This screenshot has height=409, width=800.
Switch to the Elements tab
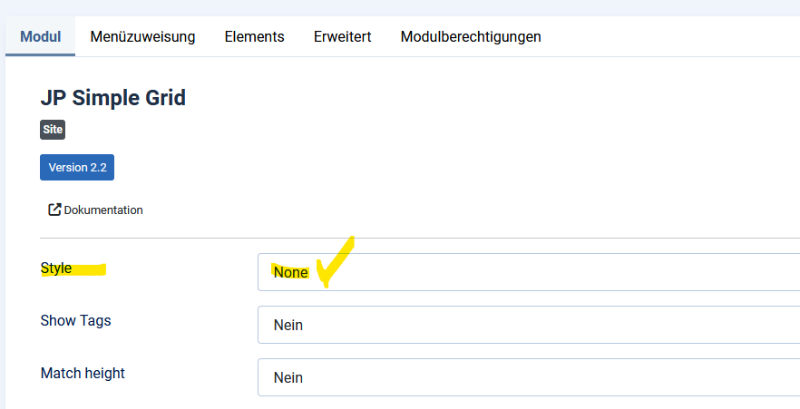255,37
